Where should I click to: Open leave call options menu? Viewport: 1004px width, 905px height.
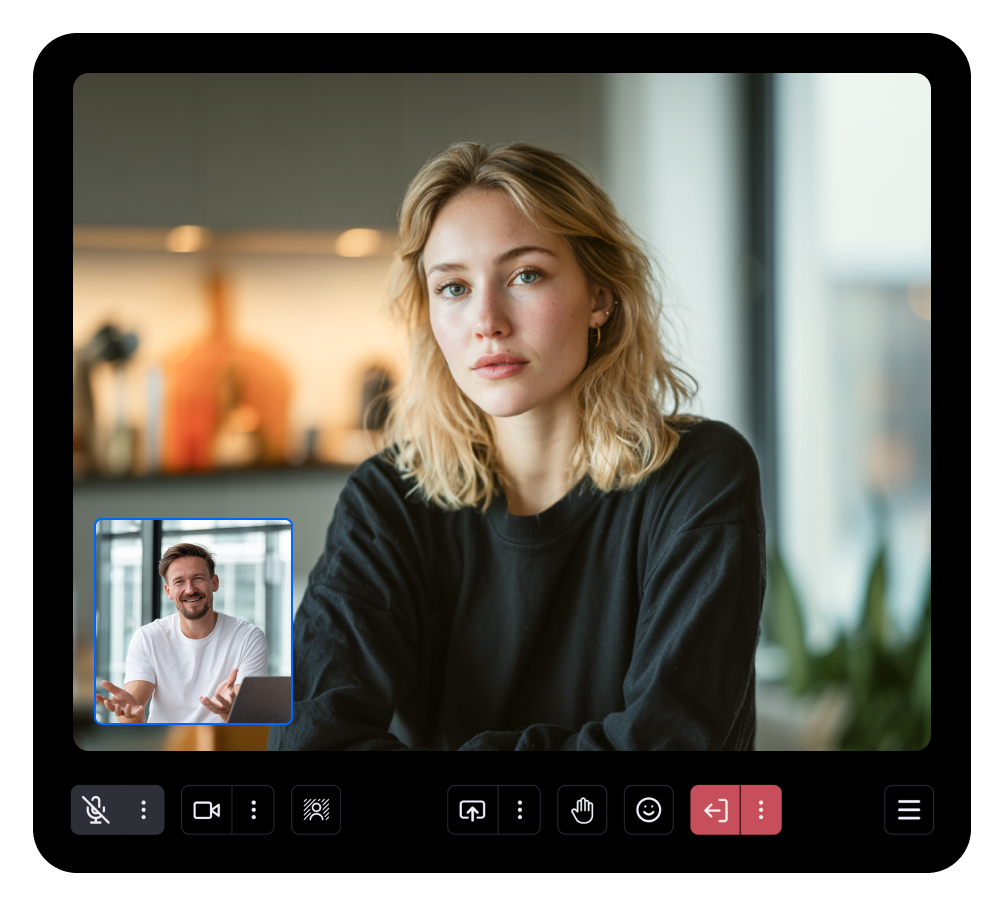pyautogui.click(x=761, y=810)
